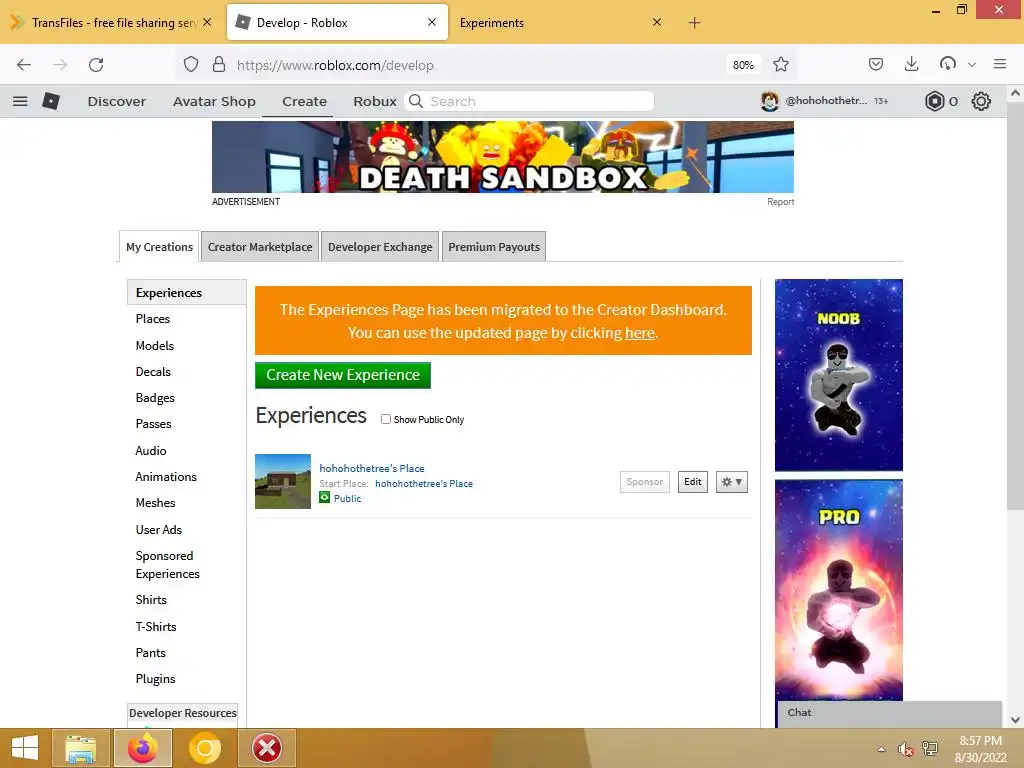The image size is (1024, 768).
Task: Select Decals in the sidebar
Action: (x=153, y=372)
